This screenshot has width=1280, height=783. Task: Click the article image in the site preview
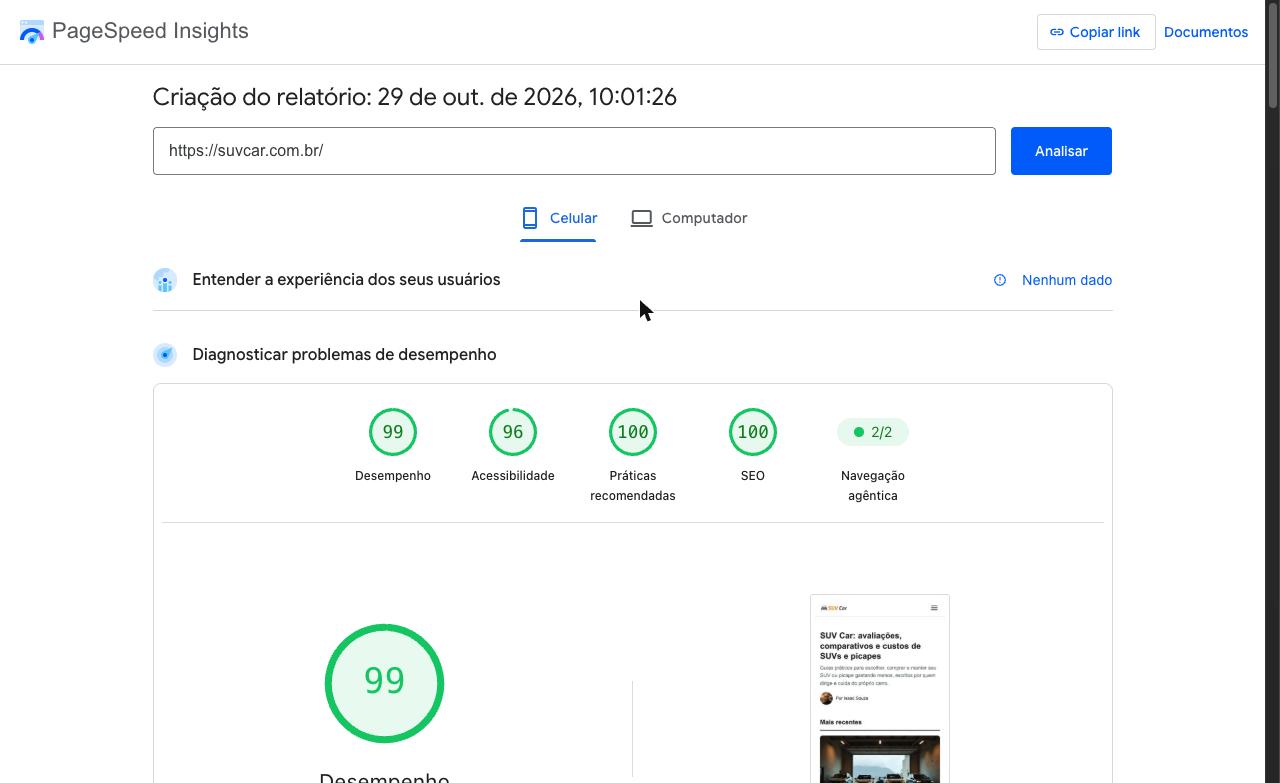pyautogui.click(x=880, y=760)
